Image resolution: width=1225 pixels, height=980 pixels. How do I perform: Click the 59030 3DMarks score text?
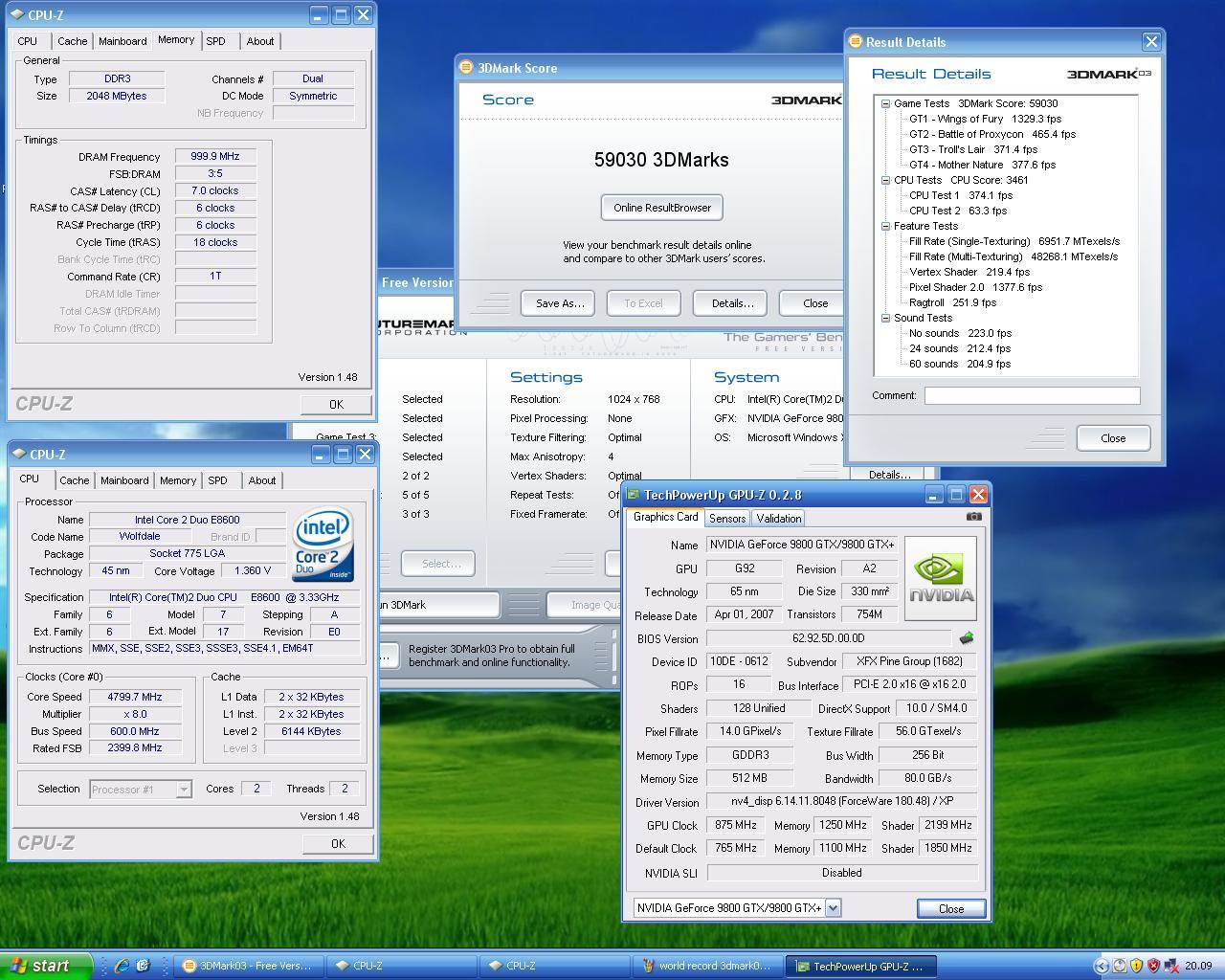pyautogui.click(x=661, y=160)
